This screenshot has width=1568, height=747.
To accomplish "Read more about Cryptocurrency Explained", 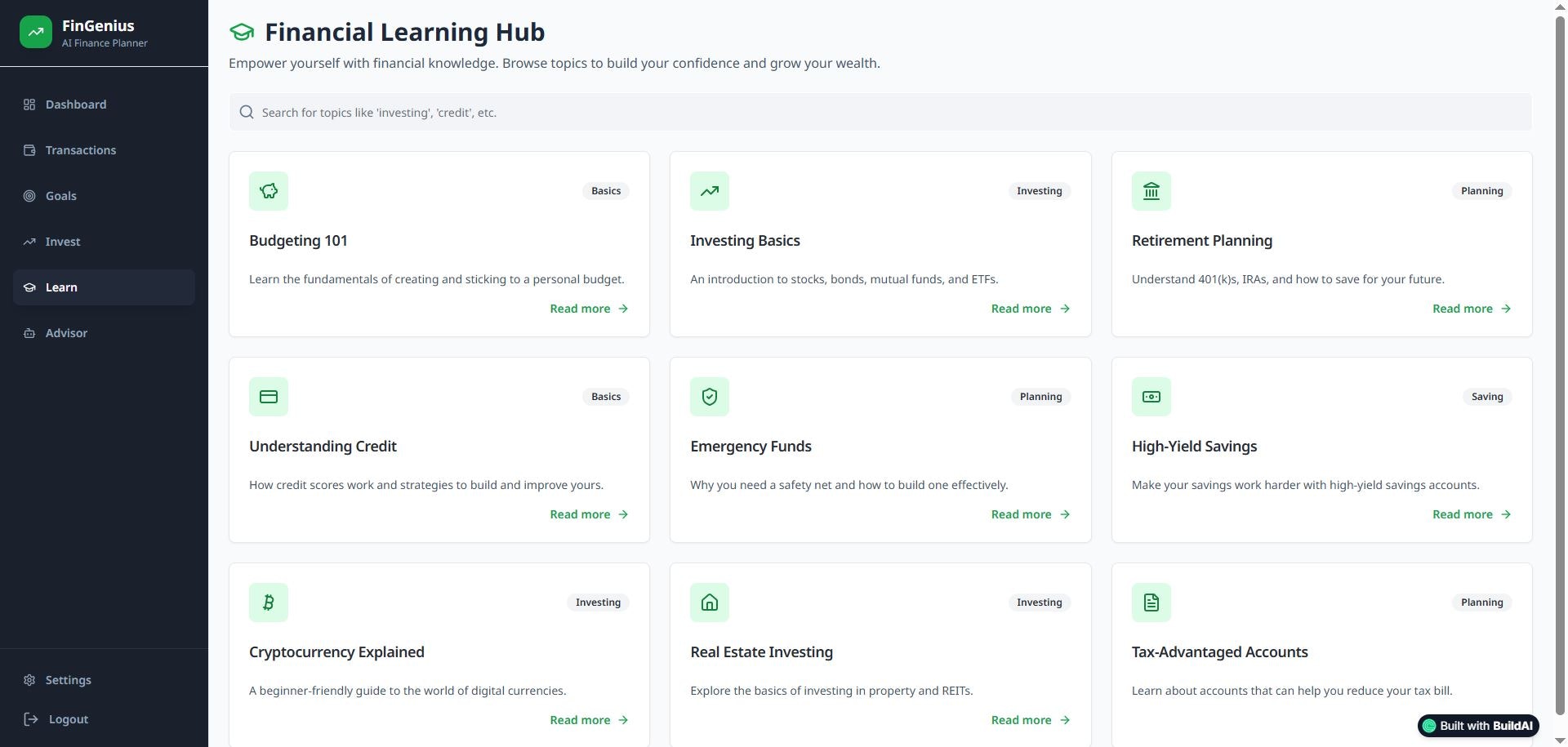I will pyautogui.click(x=589, y=720).
